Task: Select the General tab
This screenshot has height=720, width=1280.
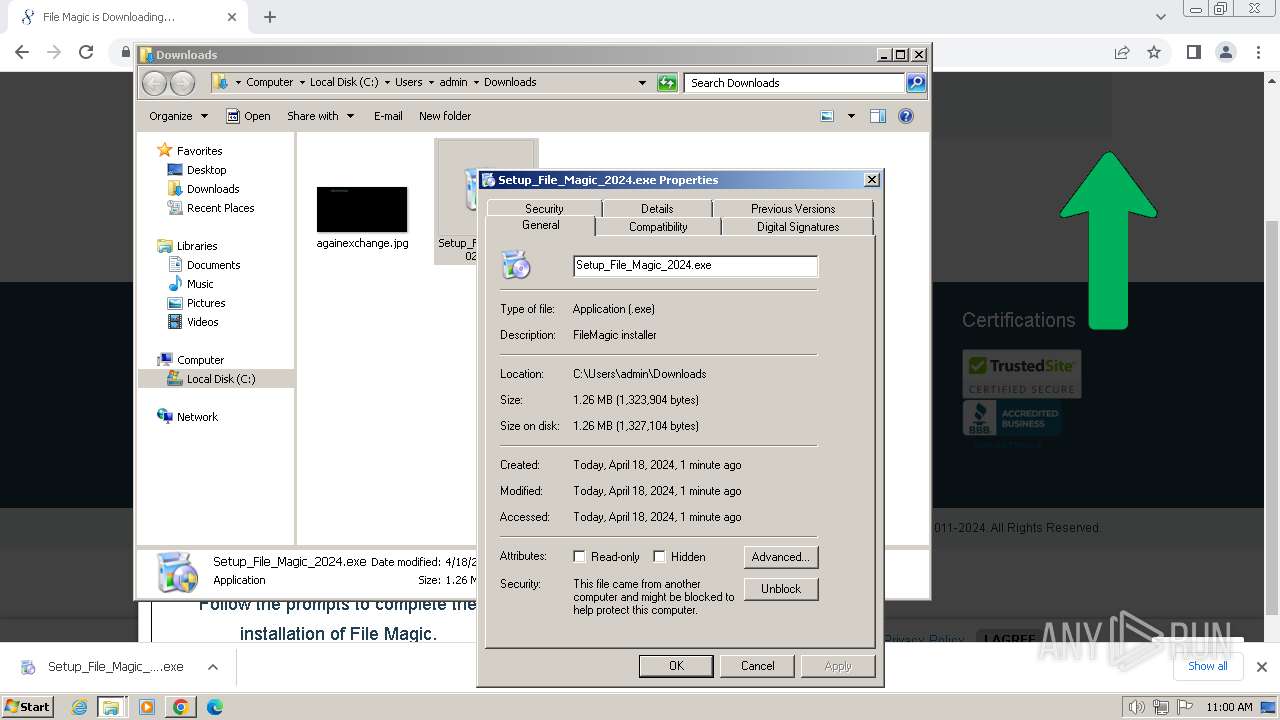Action: (x=541, y=226)
